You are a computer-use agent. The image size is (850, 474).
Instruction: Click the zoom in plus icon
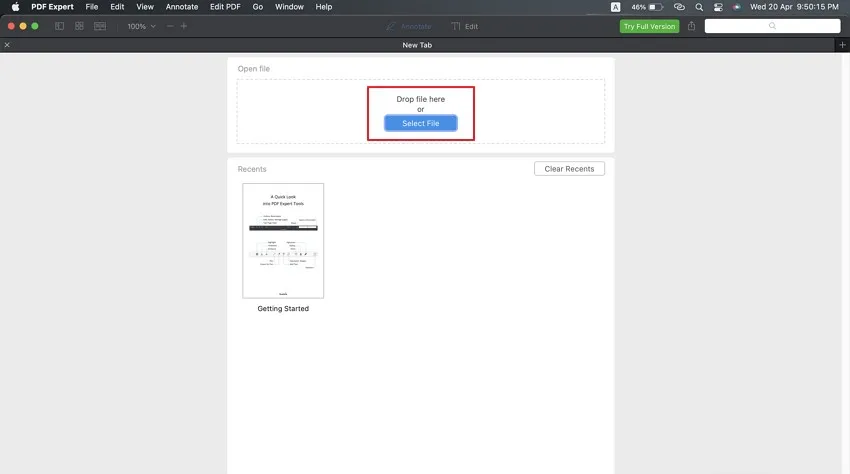[x=184, y=26]
